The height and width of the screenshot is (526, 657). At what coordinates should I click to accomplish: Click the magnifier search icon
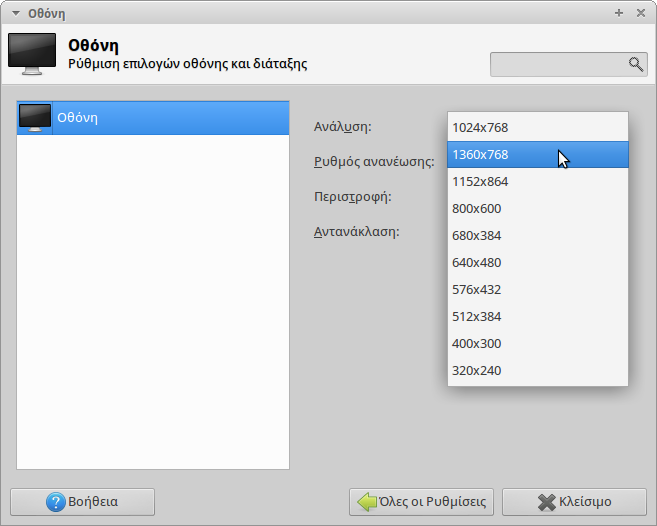[636, 65]
